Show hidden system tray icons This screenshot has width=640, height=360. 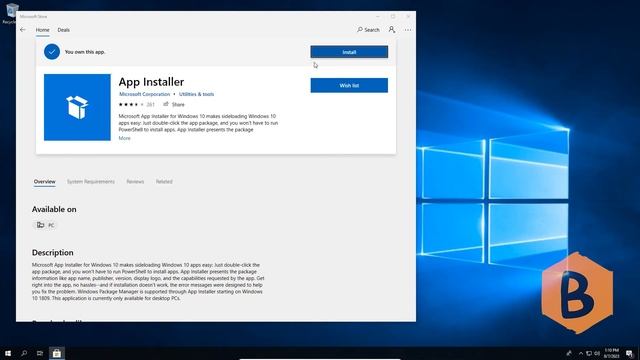tap(580, 353)
